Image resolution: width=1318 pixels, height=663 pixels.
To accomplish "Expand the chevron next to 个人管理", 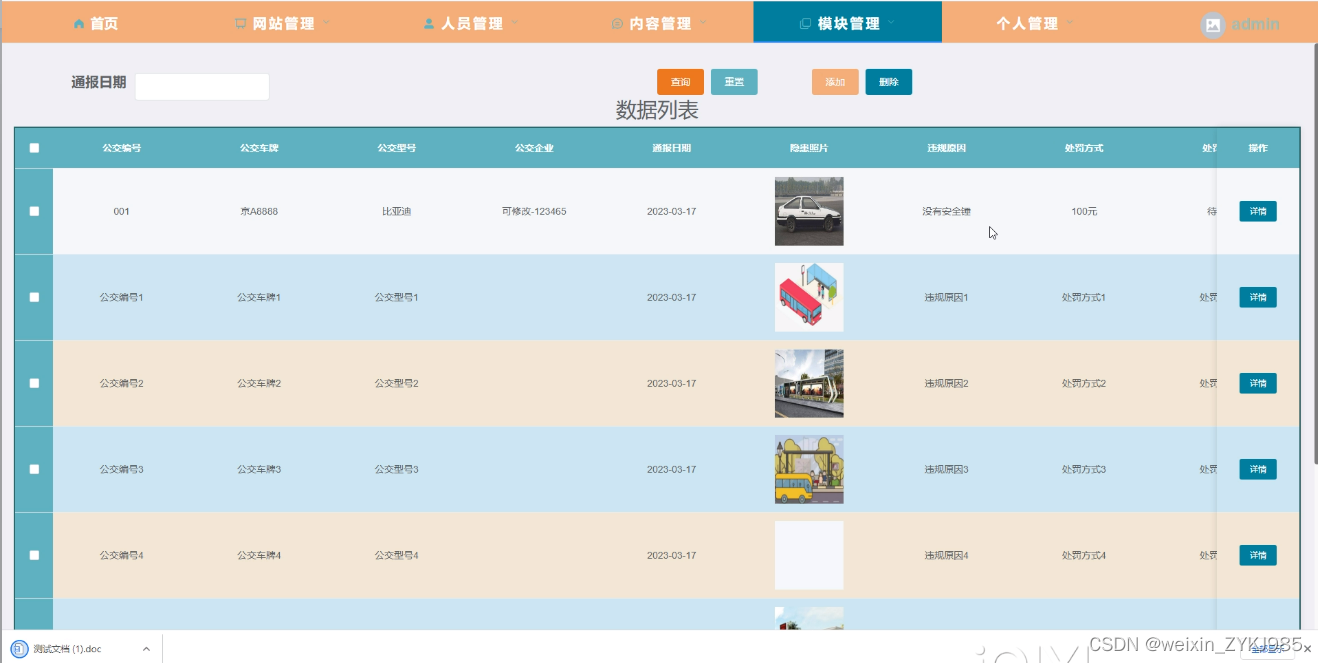I will [x=1069, y=22].
